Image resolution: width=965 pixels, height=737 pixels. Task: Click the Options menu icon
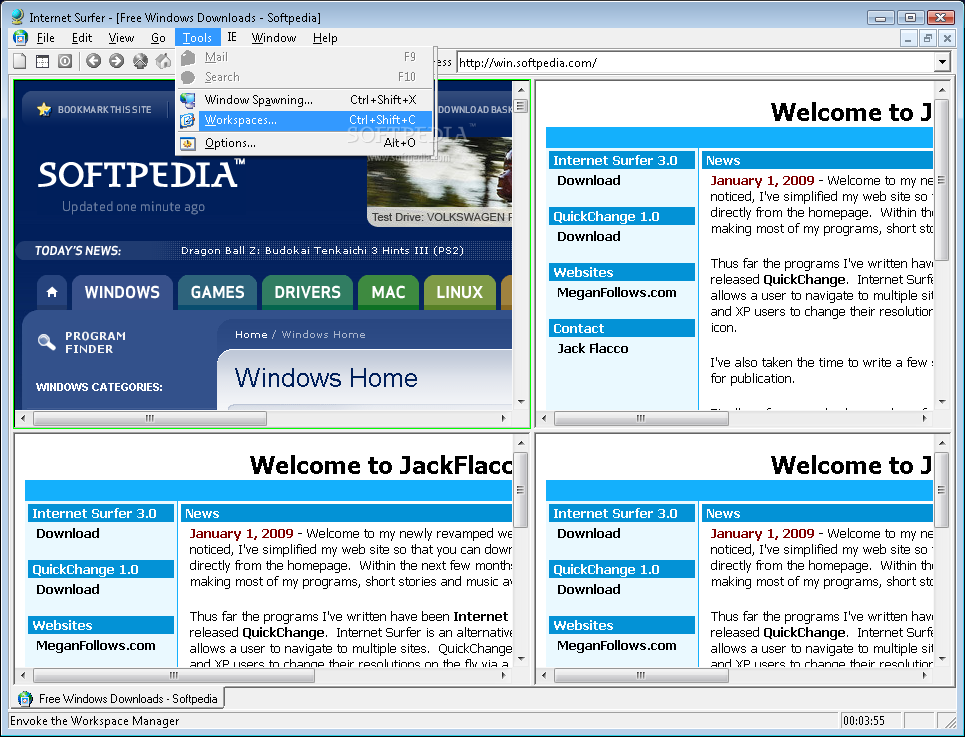click(x=188, y=143)
